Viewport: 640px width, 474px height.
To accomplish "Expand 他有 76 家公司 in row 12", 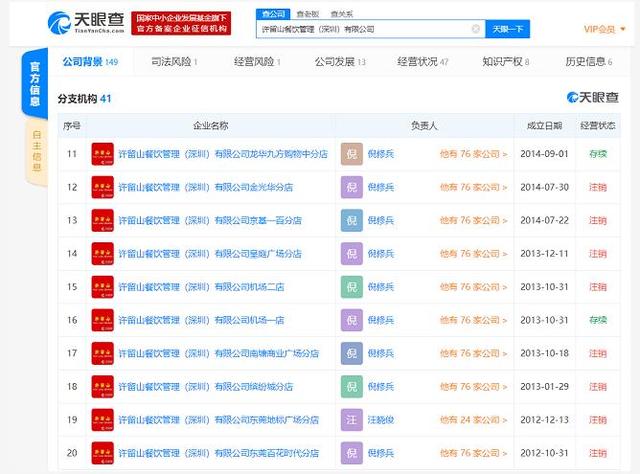I will (473, 187).
